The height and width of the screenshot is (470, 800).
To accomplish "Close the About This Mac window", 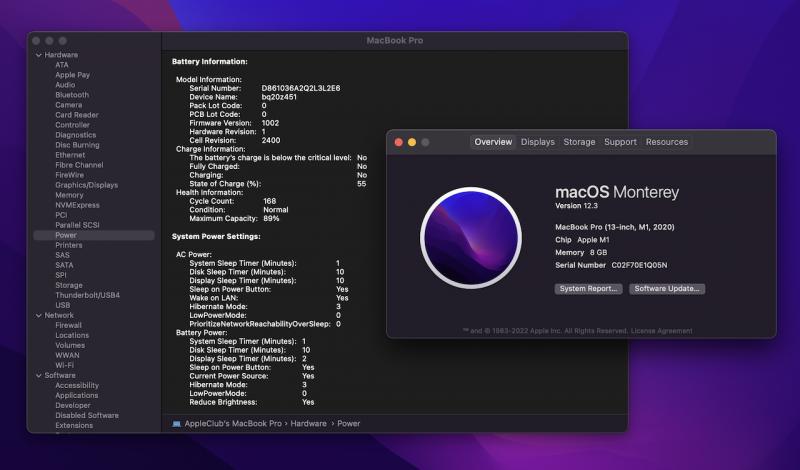I will [x=397, y=142].
